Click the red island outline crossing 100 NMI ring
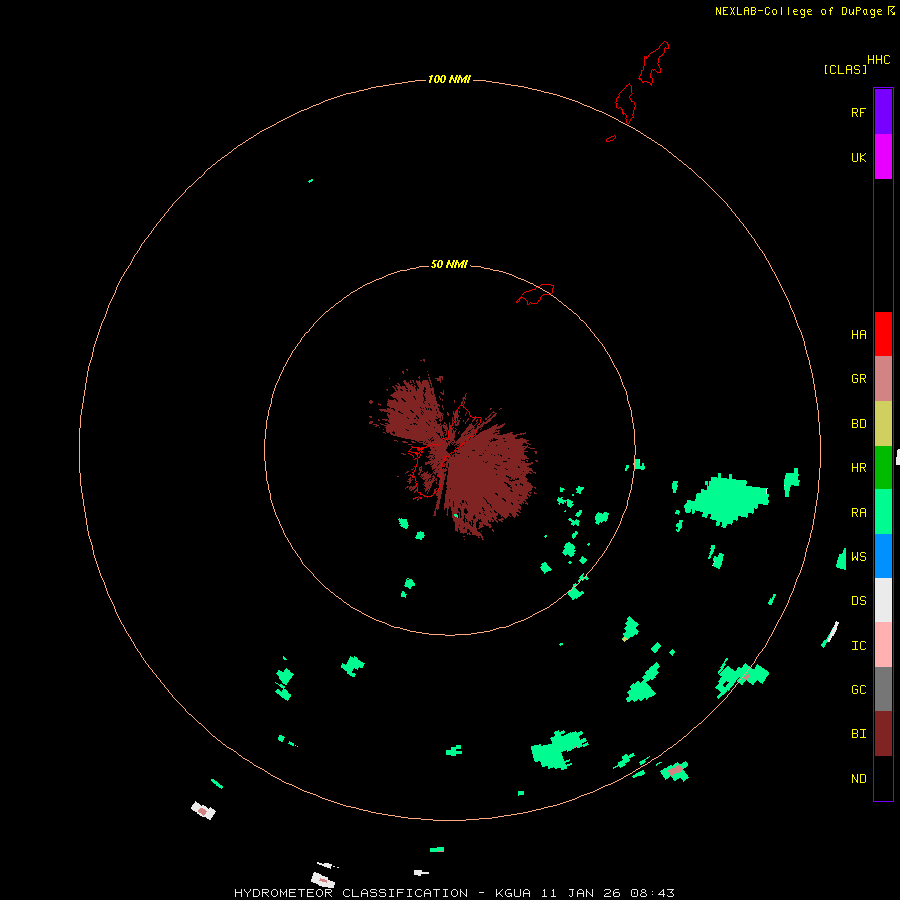900x900 pixels. [626, 103]
